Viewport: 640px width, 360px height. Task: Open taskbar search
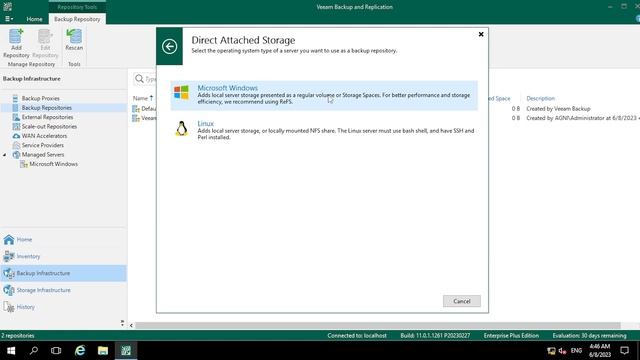[x=34, y=350]
